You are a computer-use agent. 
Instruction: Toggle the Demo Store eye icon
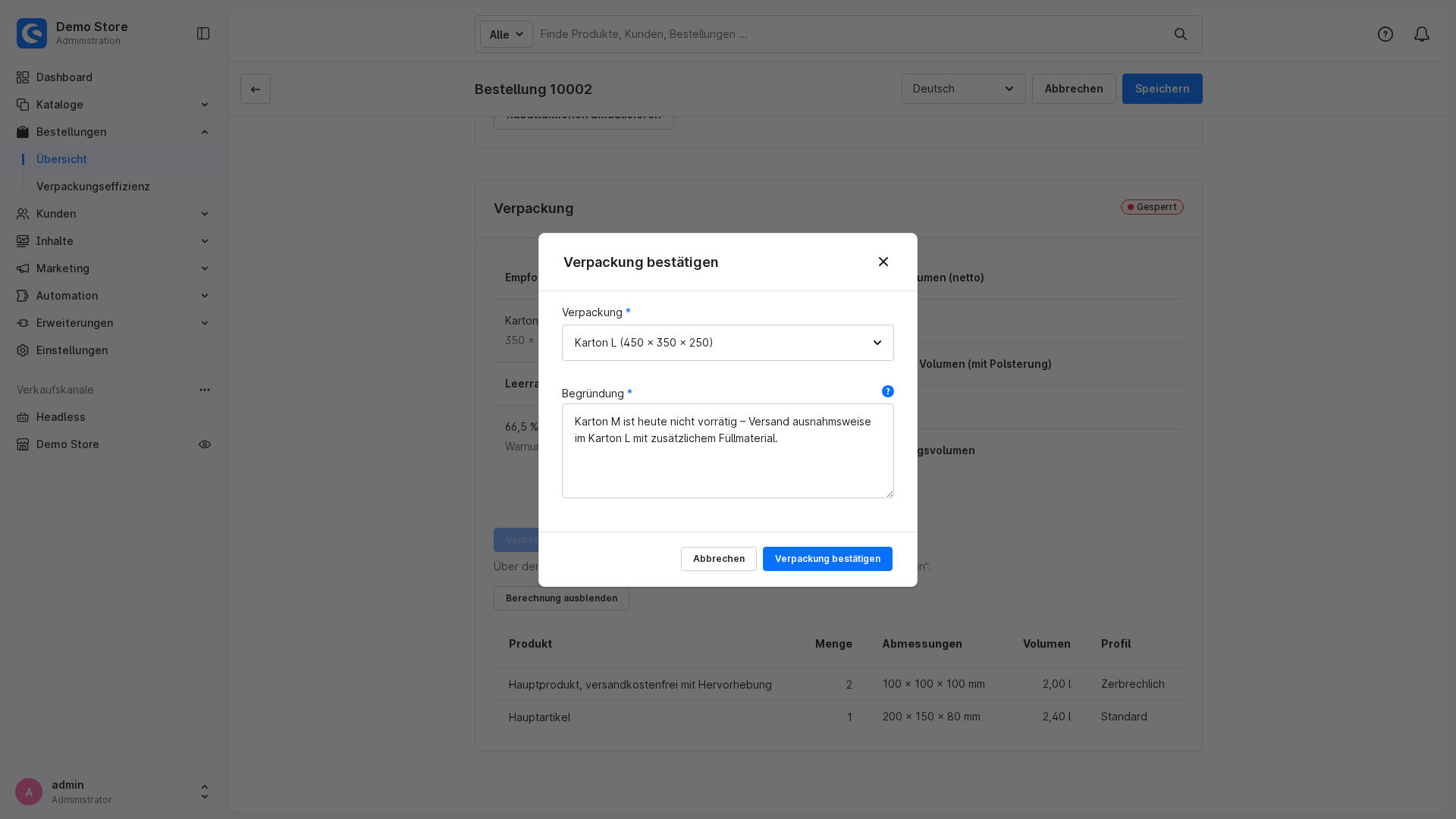(x=205, y=444)
